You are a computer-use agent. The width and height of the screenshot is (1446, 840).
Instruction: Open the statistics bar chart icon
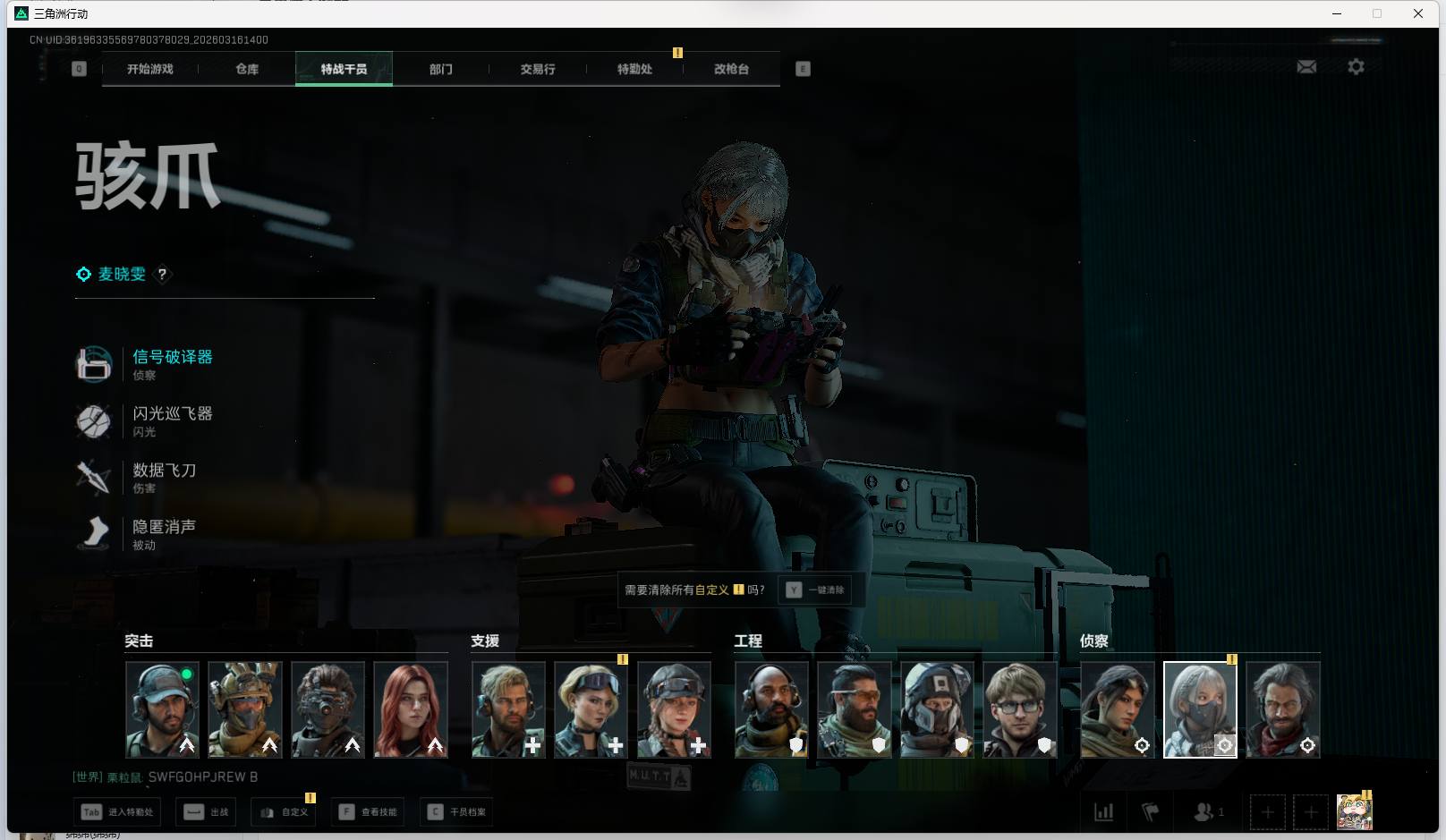1104,812
